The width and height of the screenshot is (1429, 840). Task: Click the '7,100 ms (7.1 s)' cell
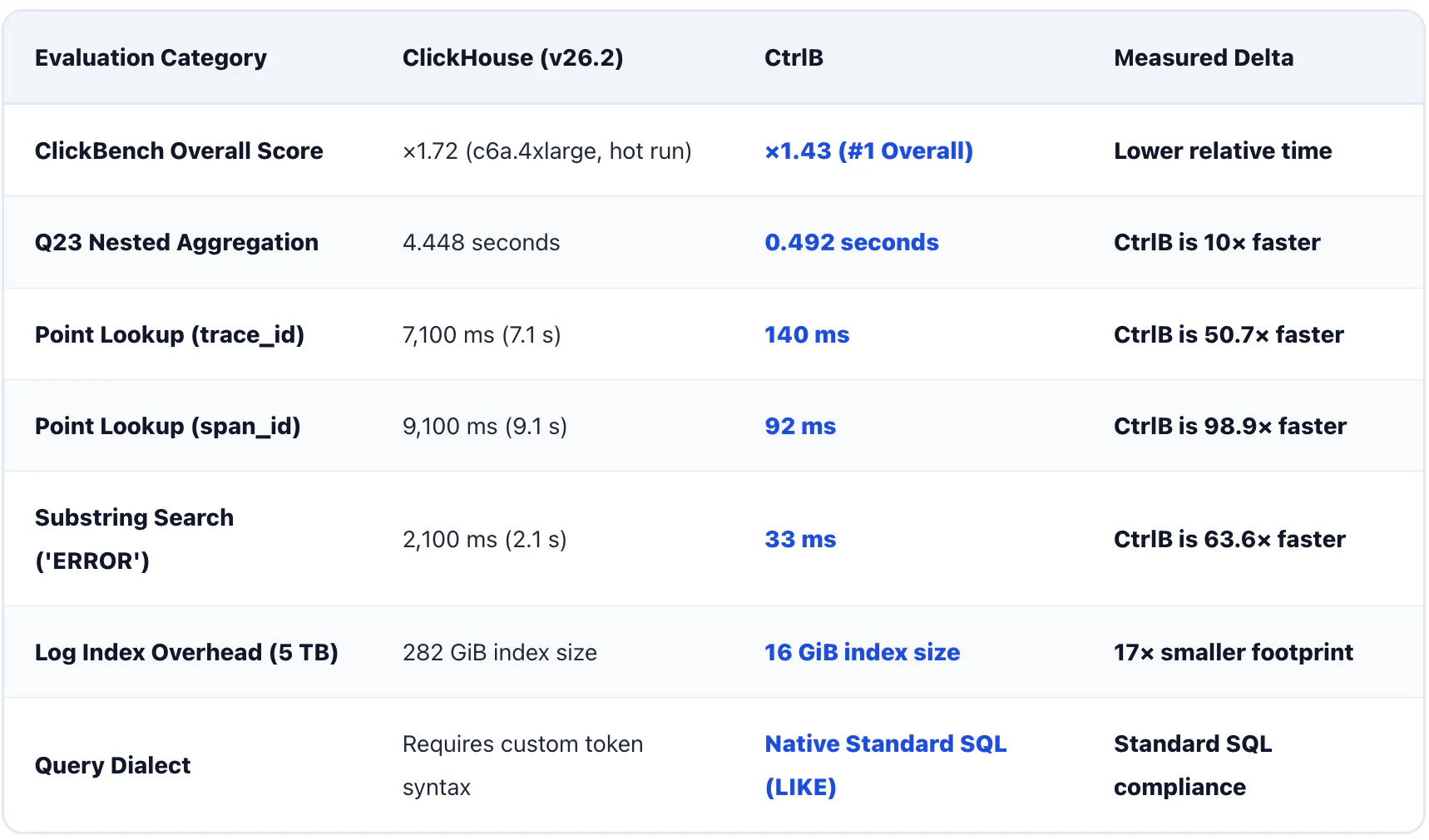(x=482, y=334)
